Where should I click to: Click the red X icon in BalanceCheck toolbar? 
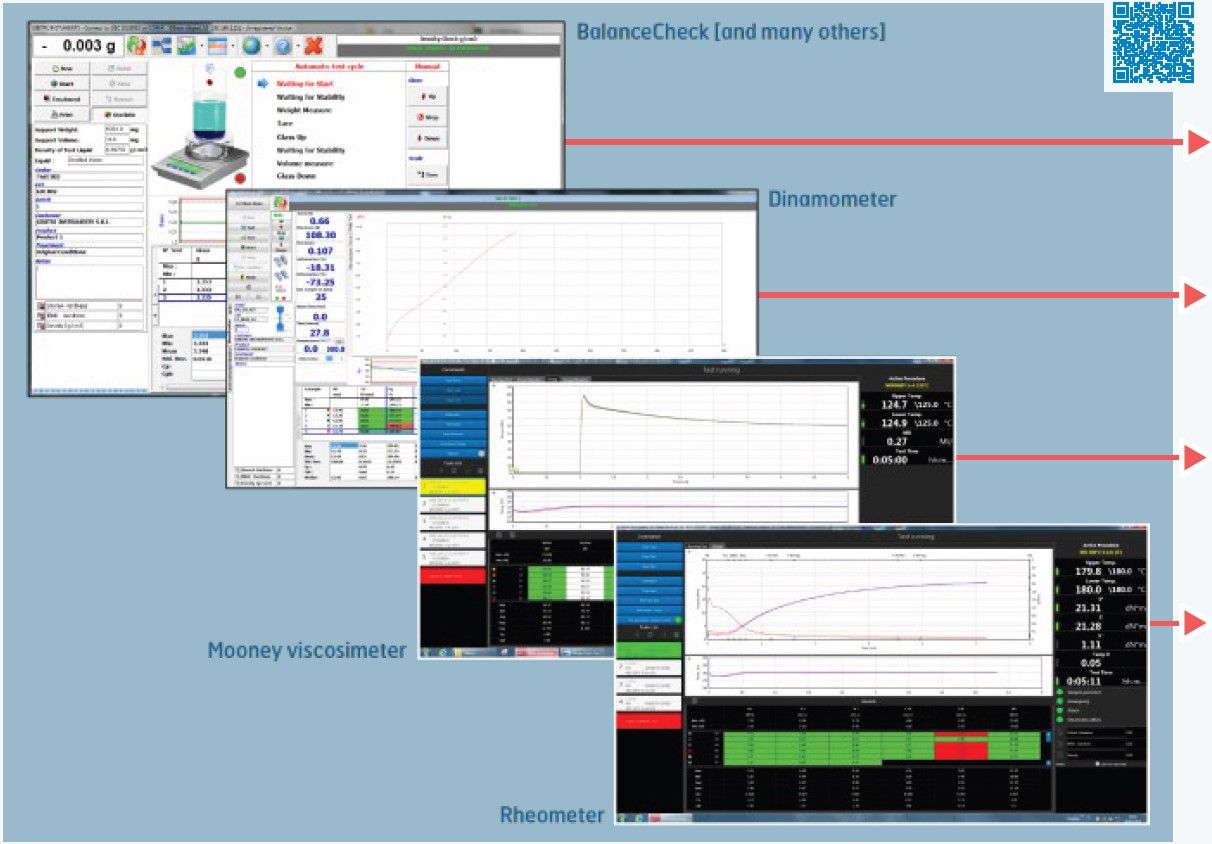[x=314, y=46]
